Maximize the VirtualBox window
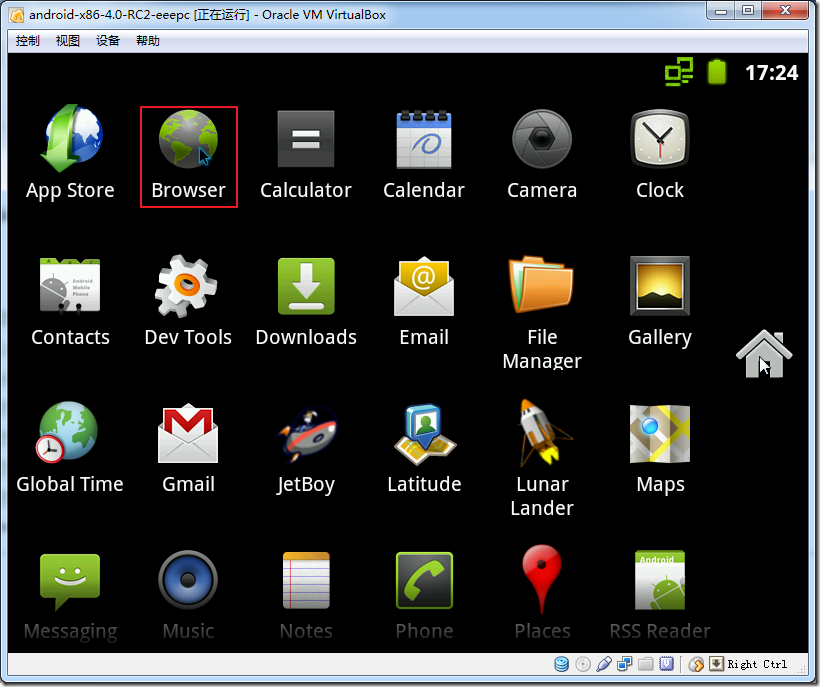820x687 pixels. (748, 11)
